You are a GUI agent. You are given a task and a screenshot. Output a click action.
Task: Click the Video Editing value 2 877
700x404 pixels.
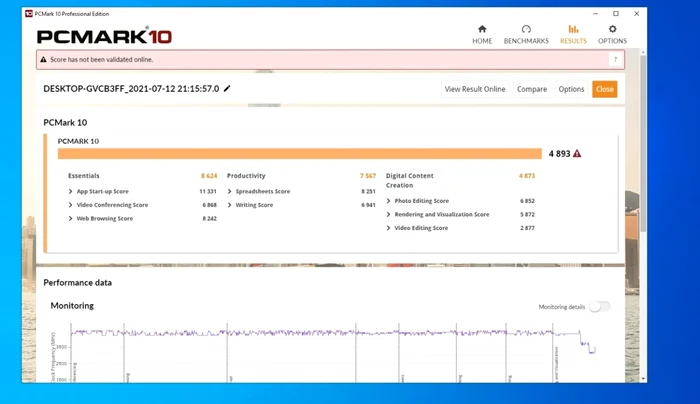point(527,228)
